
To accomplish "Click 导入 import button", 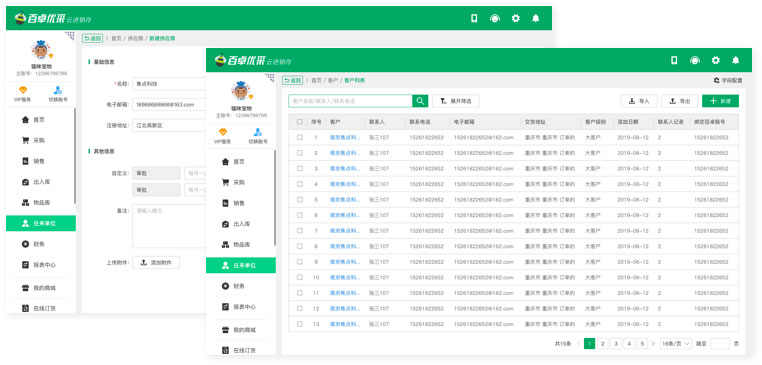I will tap(639, 101).
